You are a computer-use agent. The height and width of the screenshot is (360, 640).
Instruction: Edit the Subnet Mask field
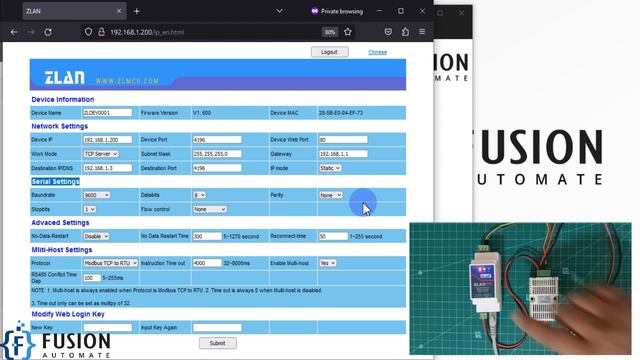point(217,154)
